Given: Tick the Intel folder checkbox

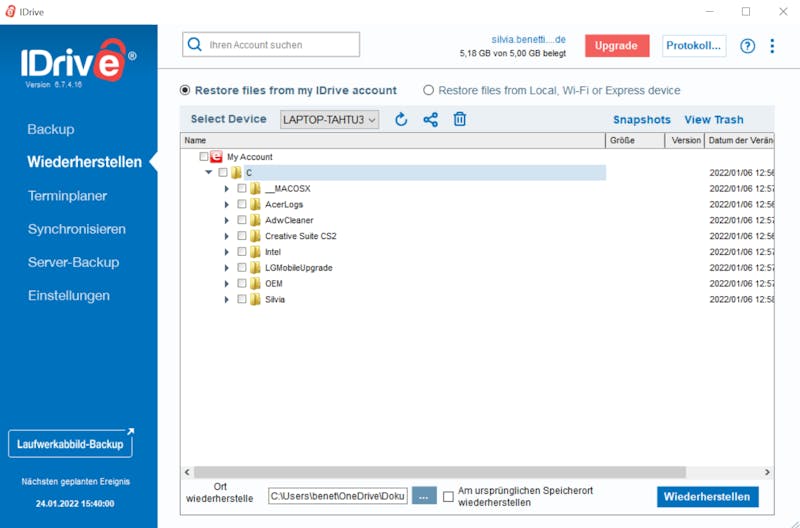Looking at the screenshot, I should click(x=242, y=252).
